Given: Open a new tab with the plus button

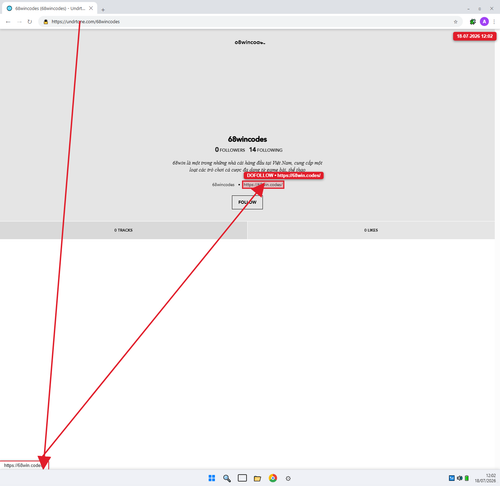Looking at the screenshot, I should point(103,10).
